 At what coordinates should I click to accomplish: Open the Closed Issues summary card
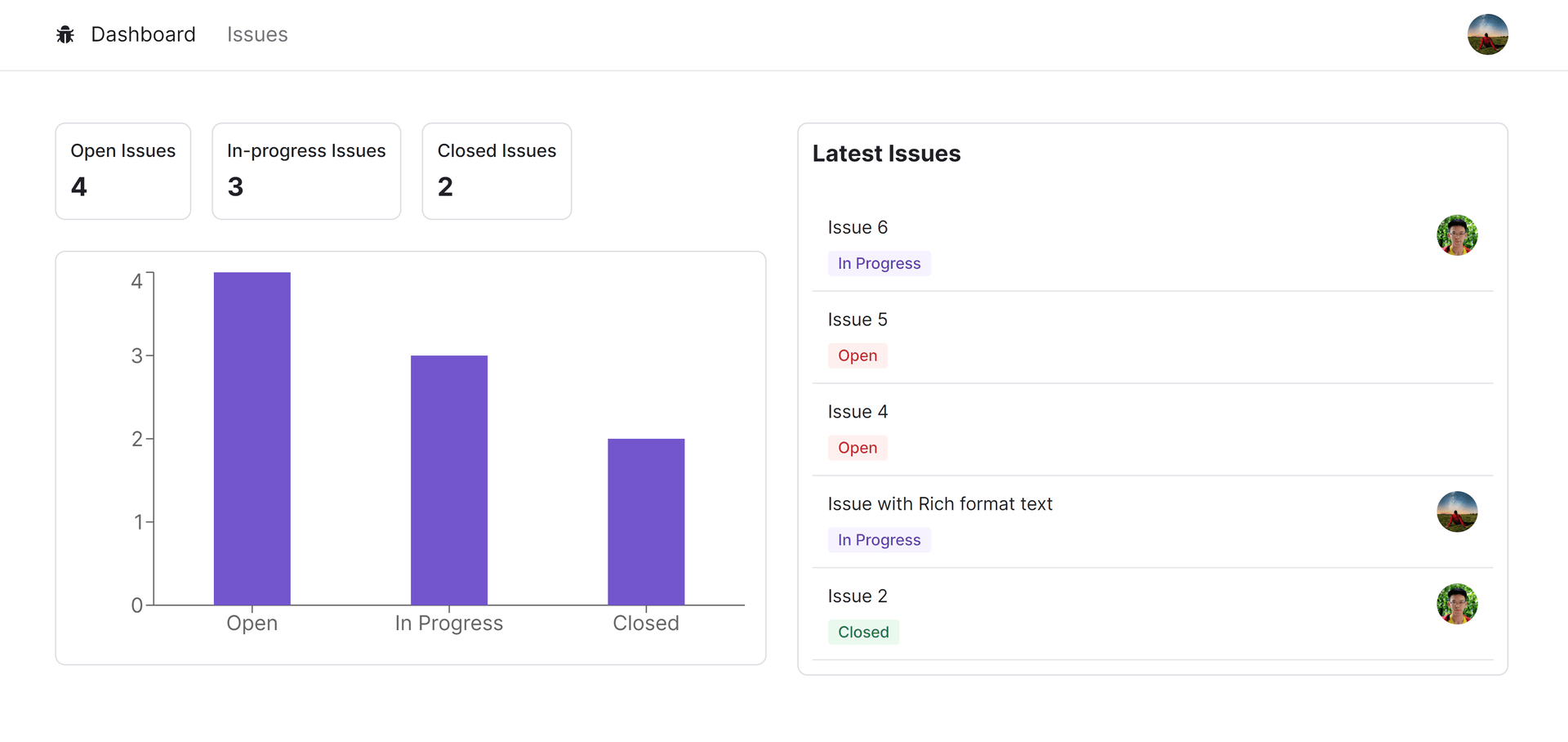point(497,171)
